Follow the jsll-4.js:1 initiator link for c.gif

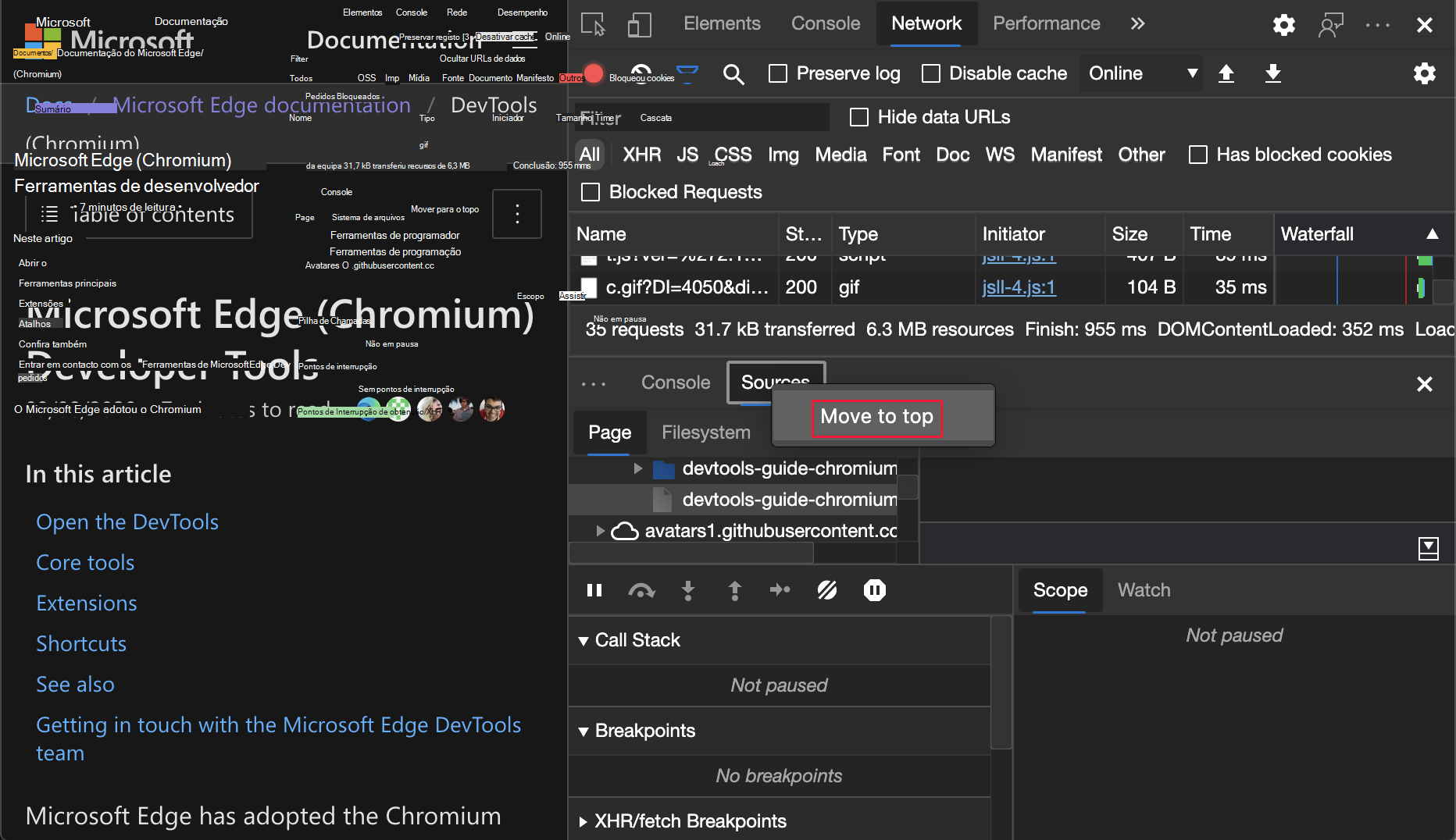(x=1019, y=287)
